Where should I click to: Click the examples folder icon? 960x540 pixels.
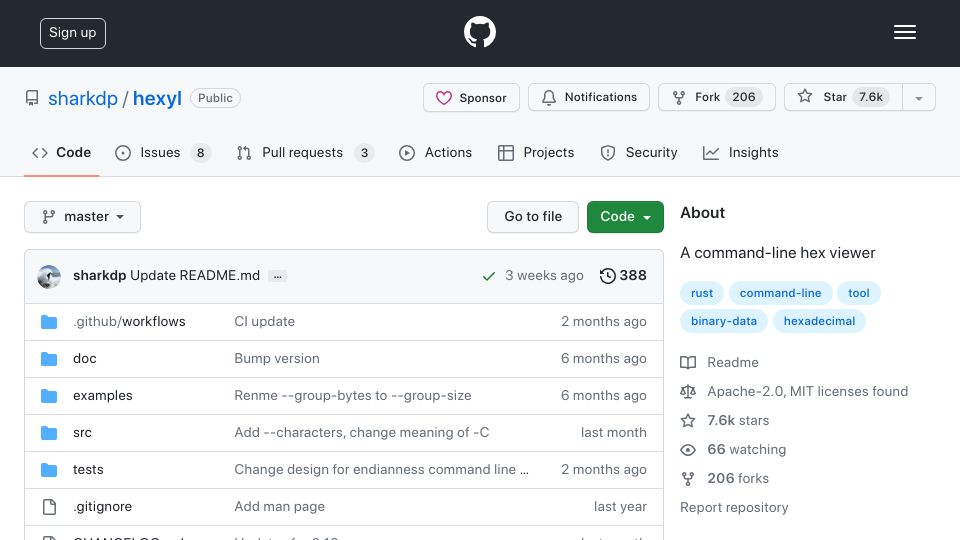coord(49,396)
